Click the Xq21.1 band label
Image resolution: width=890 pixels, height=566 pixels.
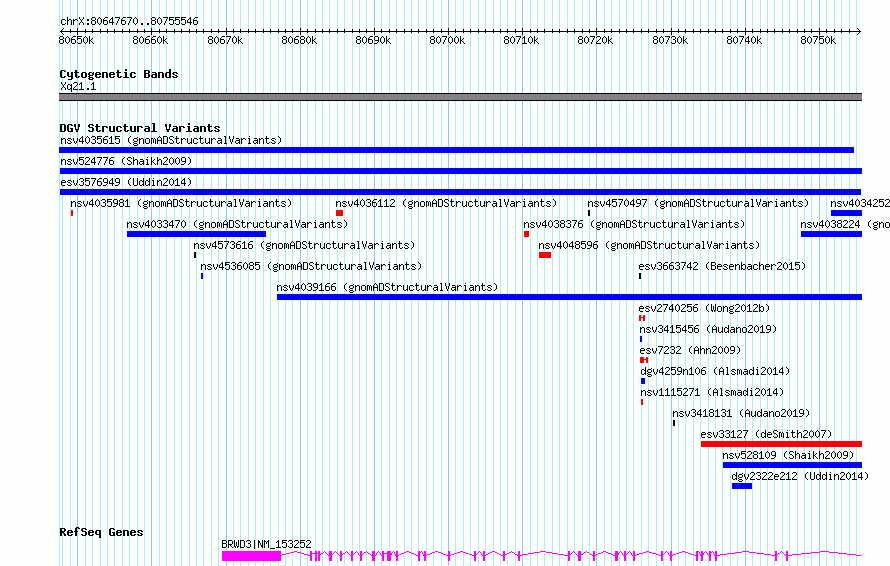click(78, 86)
